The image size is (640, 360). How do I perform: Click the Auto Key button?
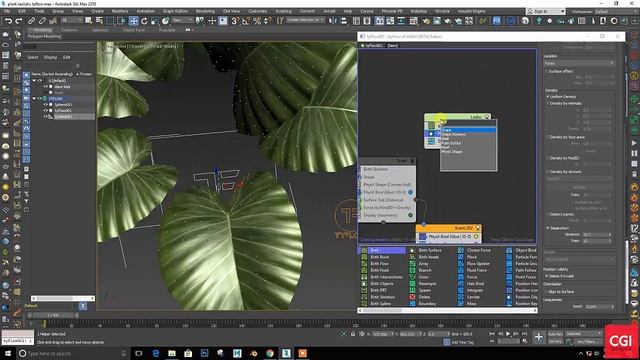pyautogui.click(x=555, y=334)
